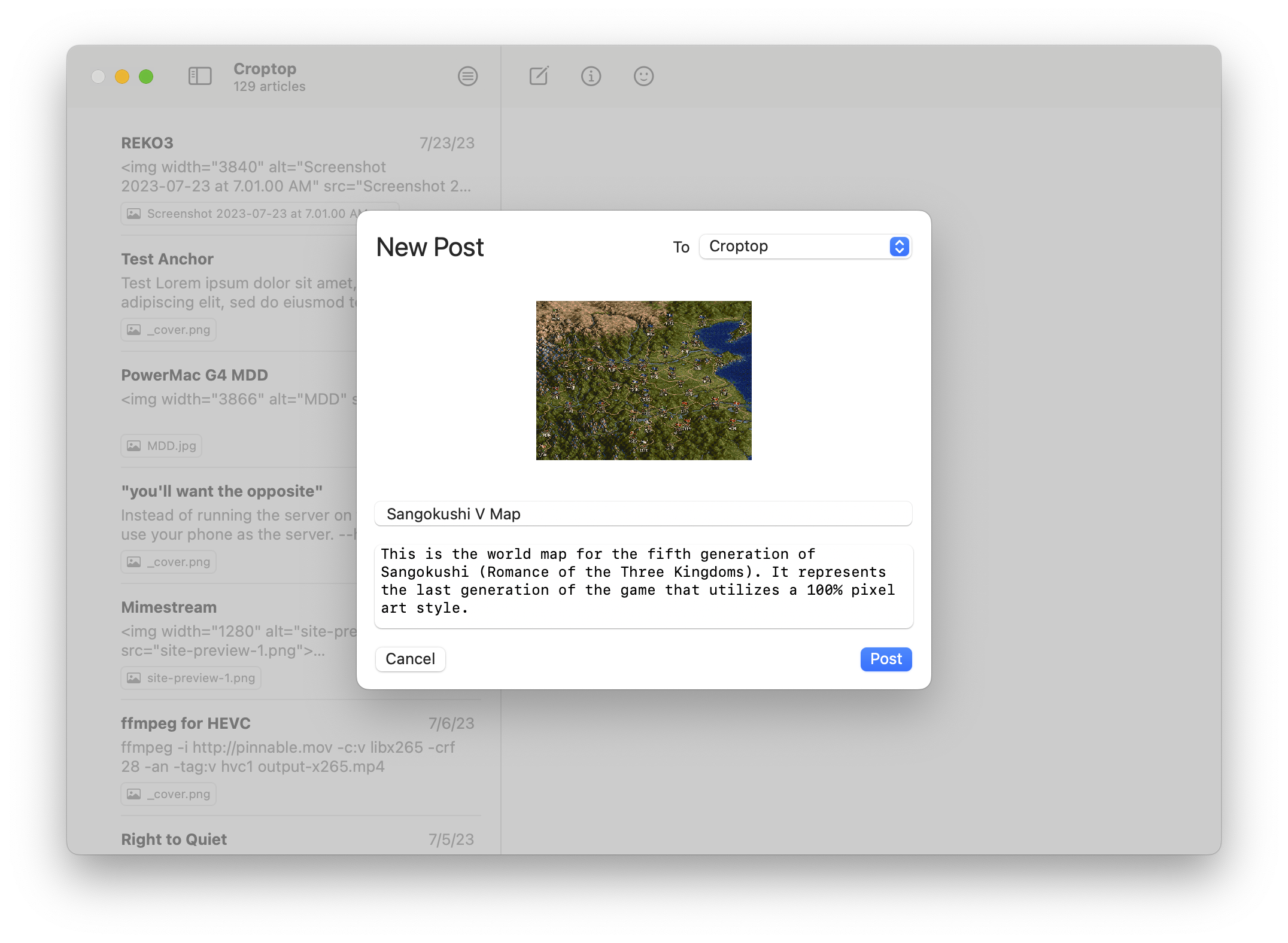The width and height of the screenshot is (1288, 943).
Task: Click the filter list circle icon
Action: tap(467, 76)
